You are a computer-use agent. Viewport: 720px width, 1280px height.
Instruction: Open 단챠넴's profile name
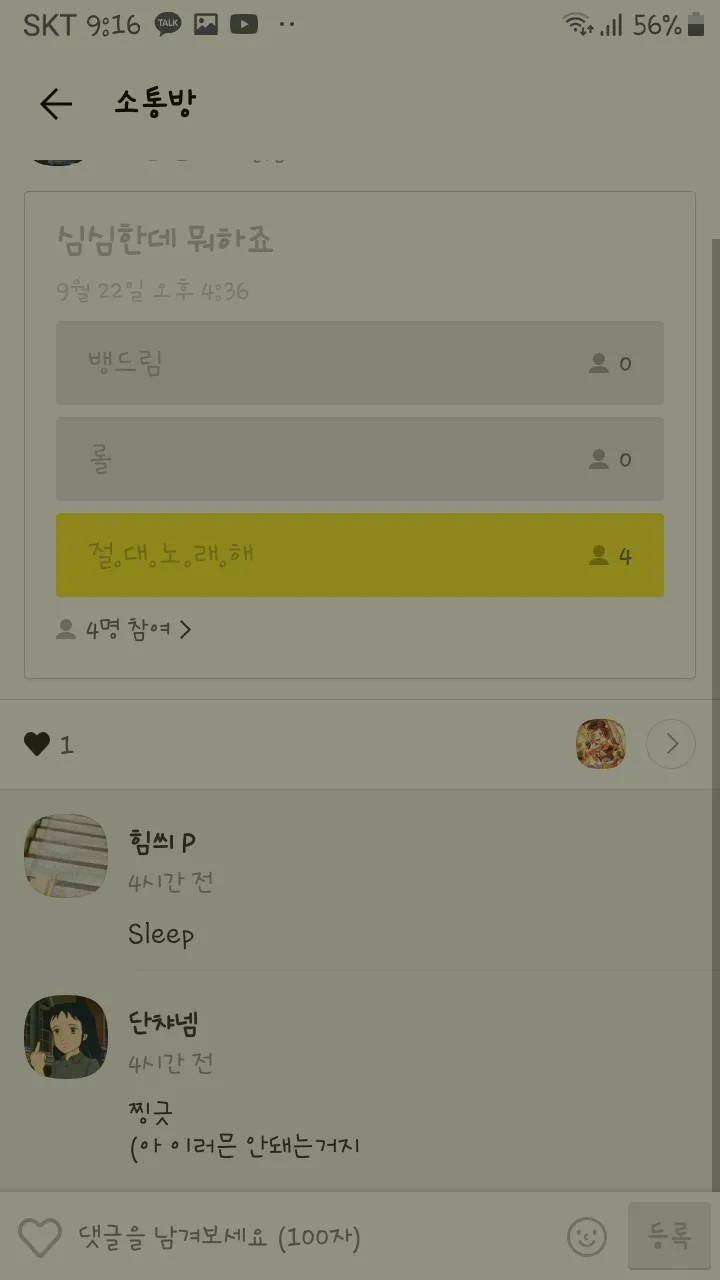(x=164, y=1022)
